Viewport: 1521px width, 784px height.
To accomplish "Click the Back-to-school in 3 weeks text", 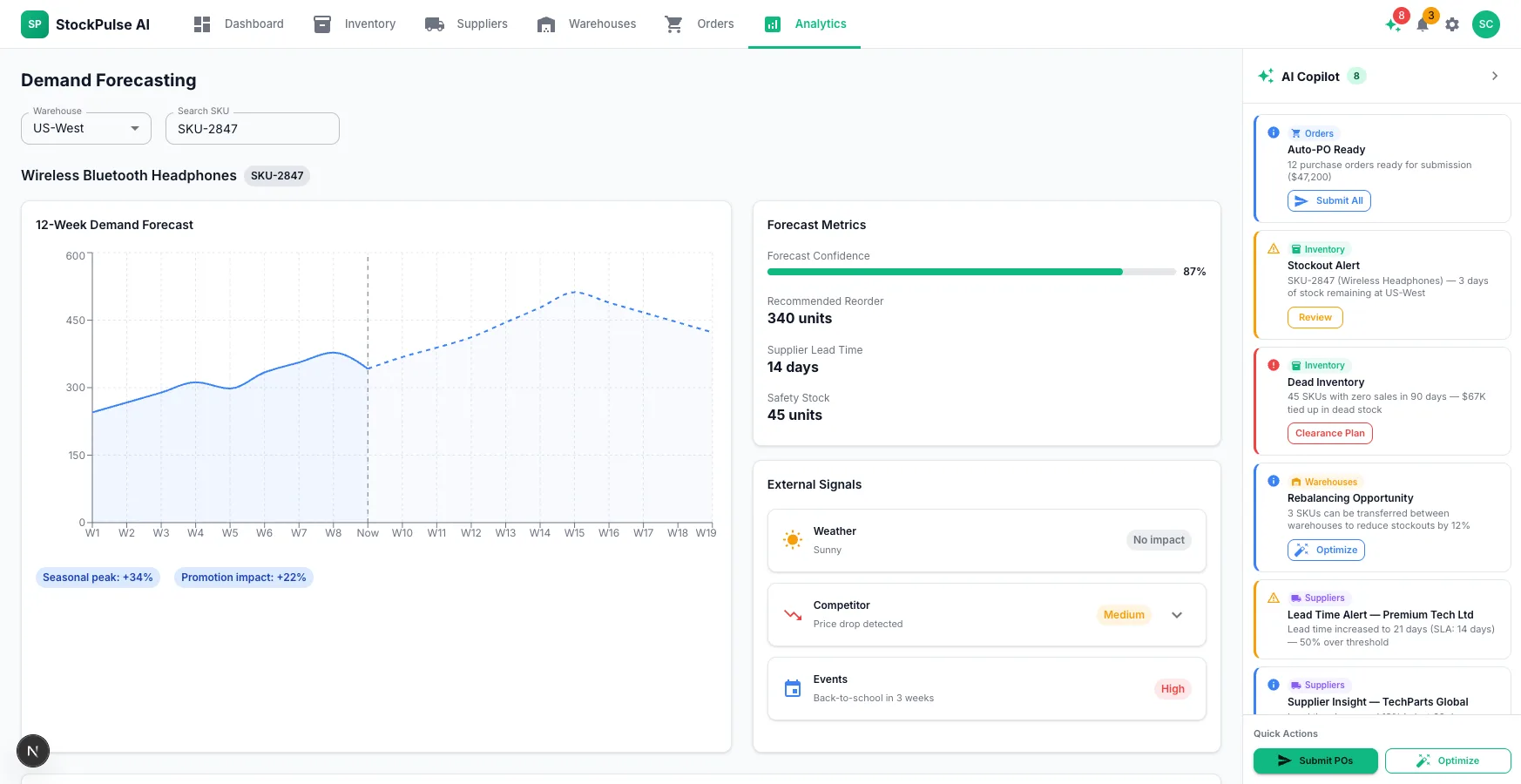I will (874, 699).
